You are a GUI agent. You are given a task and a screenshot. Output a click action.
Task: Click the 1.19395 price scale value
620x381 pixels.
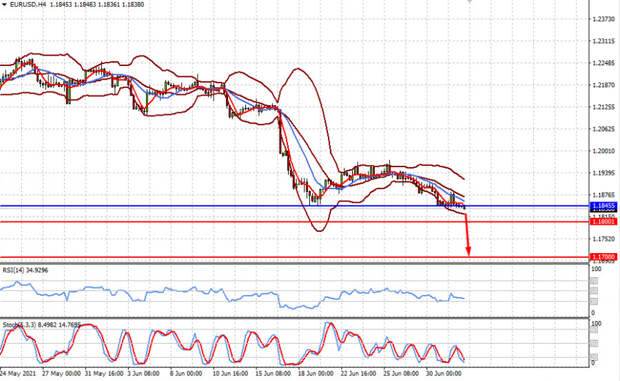[x=604, y=173]
